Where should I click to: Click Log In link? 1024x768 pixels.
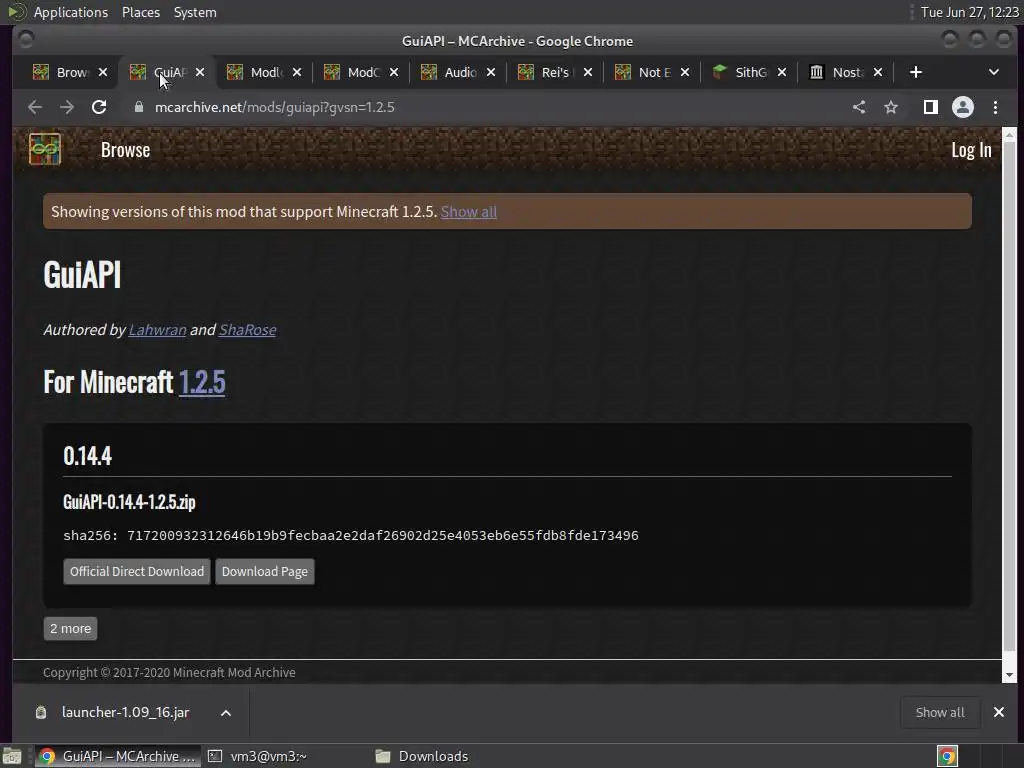click(971, 150)
